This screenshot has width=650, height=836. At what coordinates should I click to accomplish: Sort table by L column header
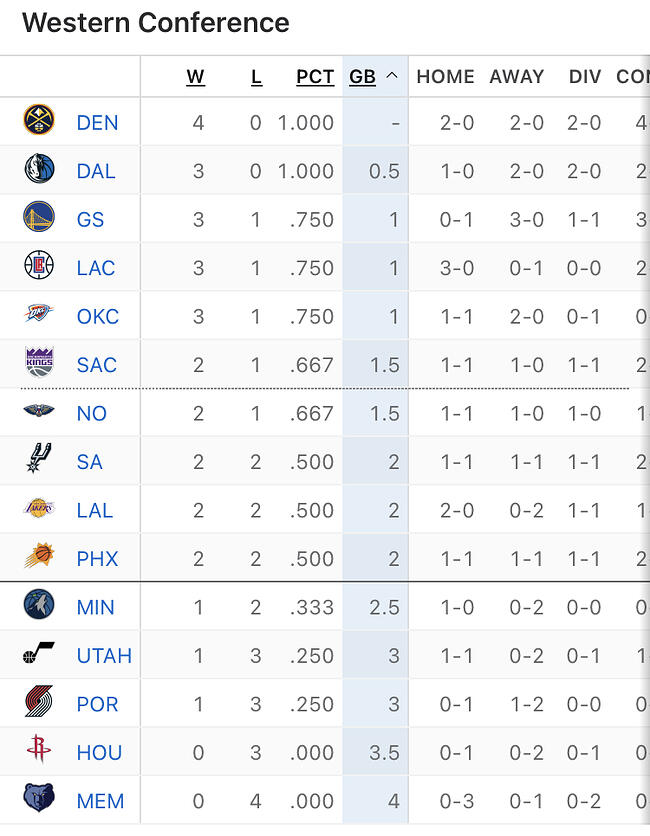256,77
